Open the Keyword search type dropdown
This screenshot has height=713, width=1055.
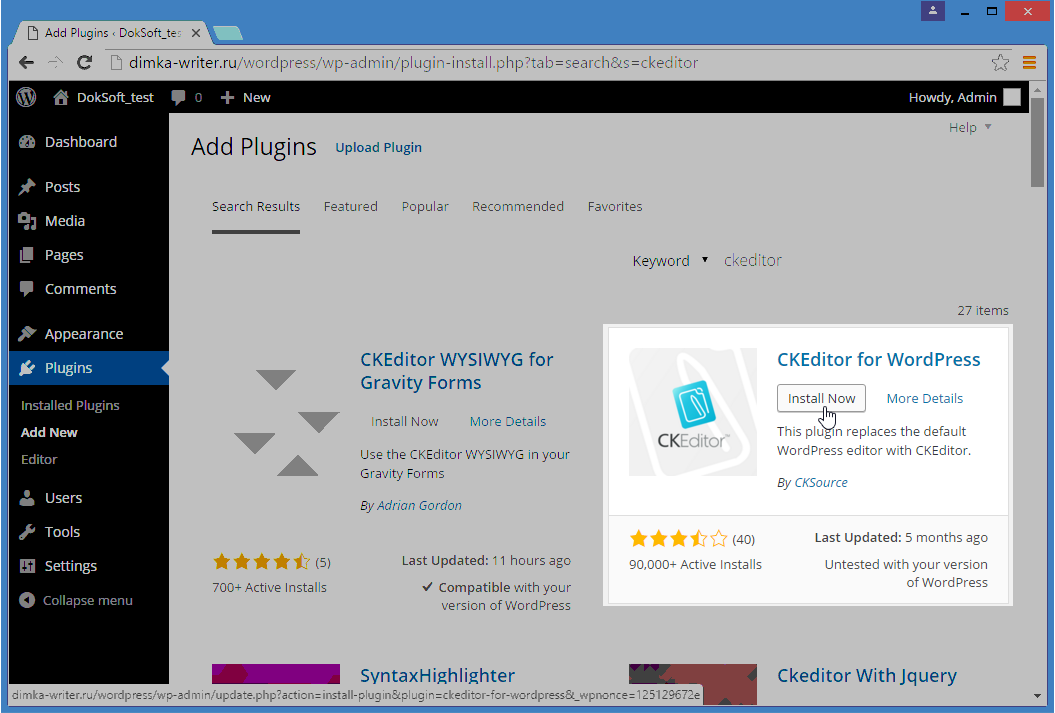[x=669, y=260]
